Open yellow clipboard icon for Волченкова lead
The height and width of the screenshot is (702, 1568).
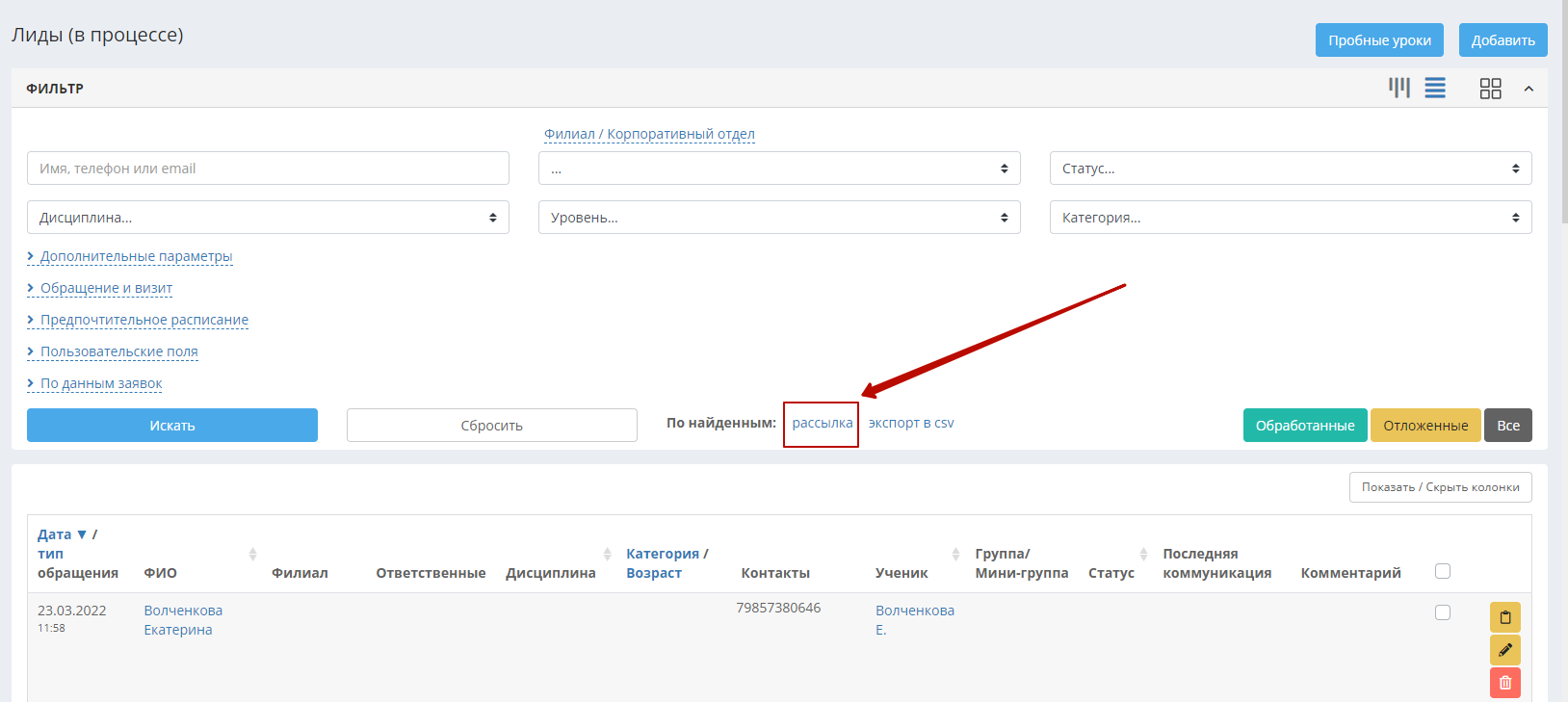pyautogui.click(x=1505, y=617)
